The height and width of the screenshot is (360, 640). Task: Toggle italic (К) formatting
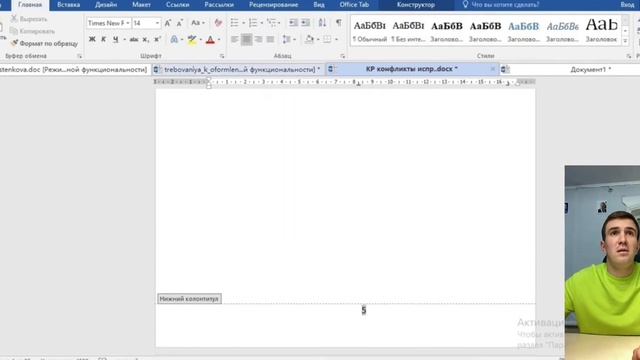(x=103, y=39)
